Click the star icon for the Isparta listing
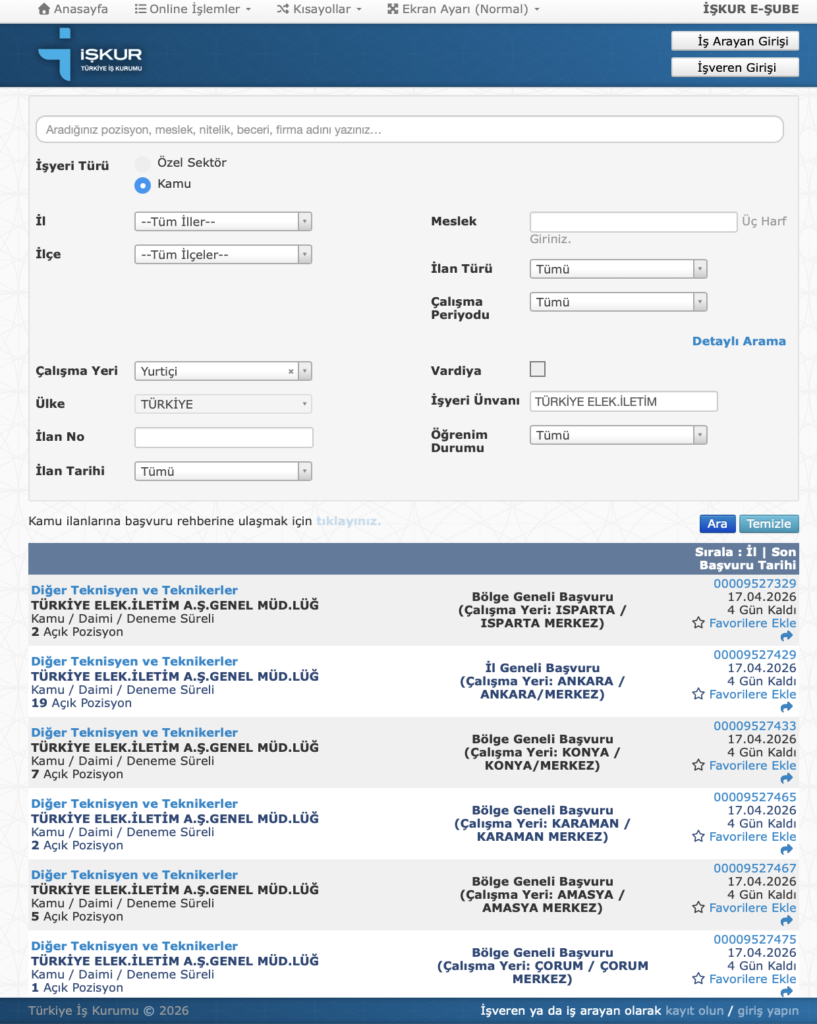The image size is (817, 1024). pyautogui.click(x=698, y=623)
